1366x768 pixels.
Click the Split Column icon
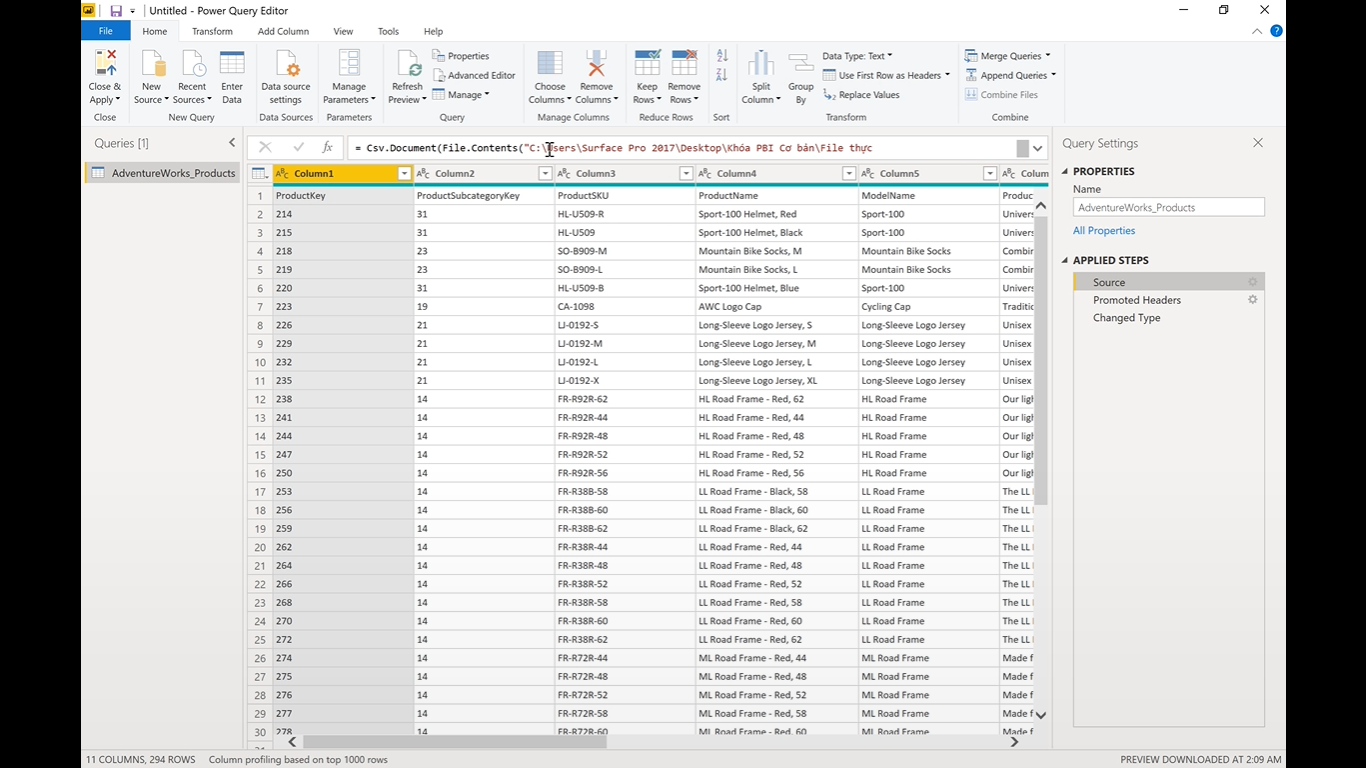click(x=761, y=64)
